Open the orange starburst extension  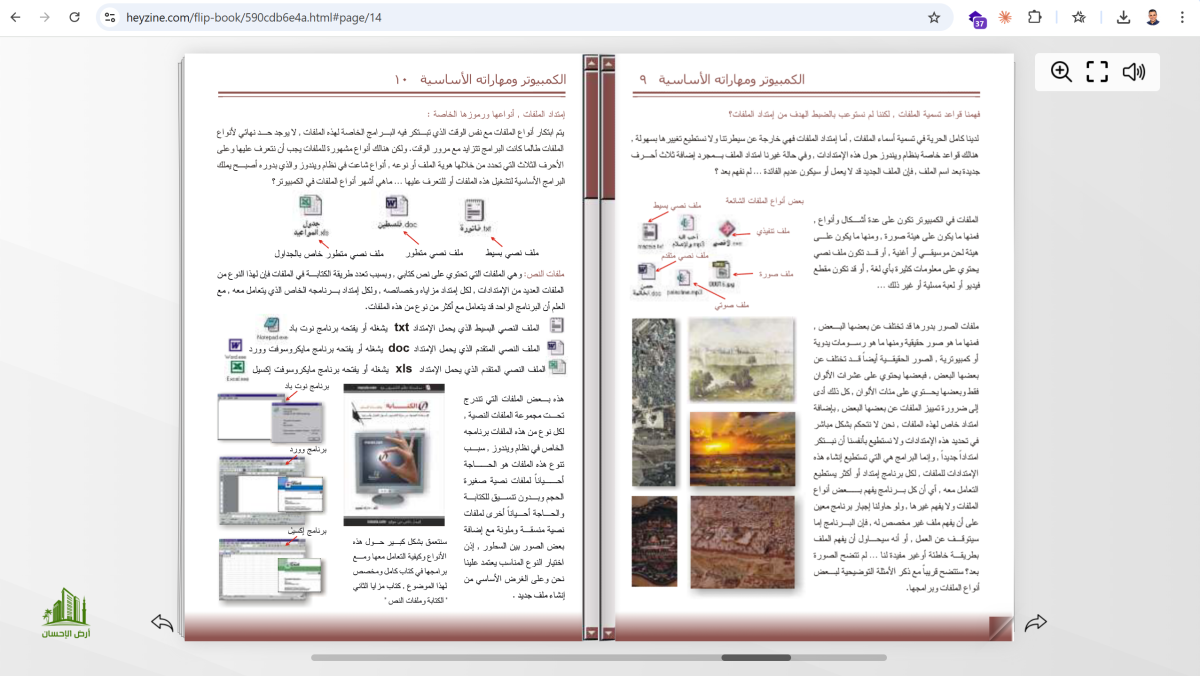pyautogui.click(x=1005, y=17)
